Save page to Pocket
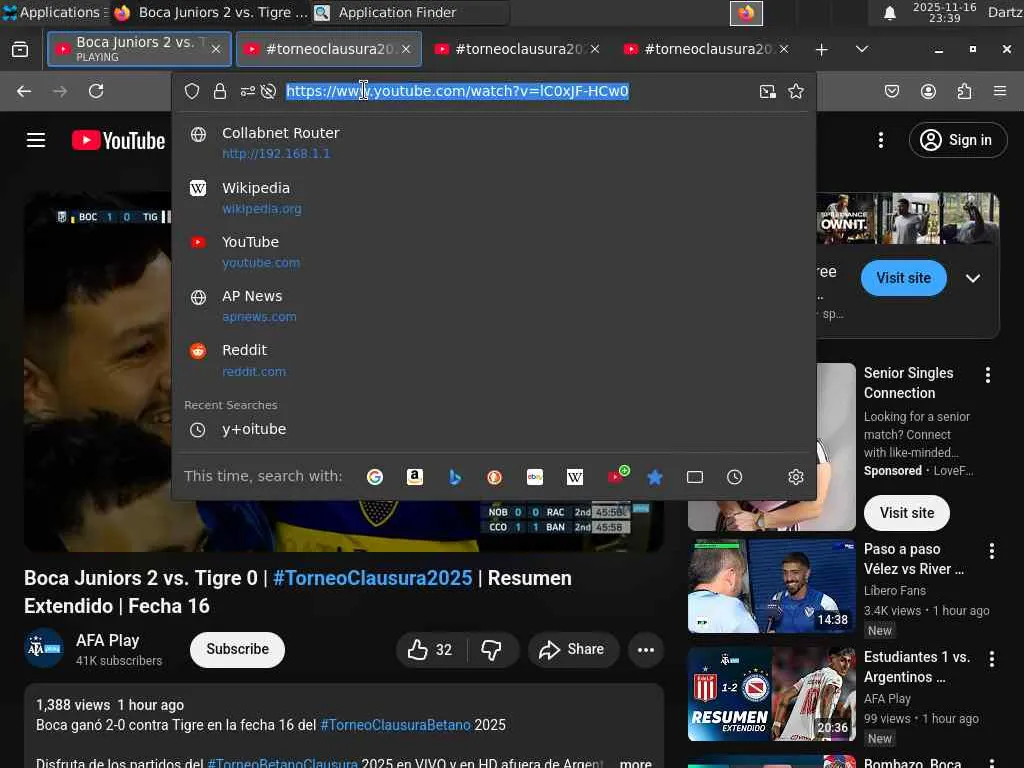This screenshot has width=1024, height=768. [x=892, y=91]
